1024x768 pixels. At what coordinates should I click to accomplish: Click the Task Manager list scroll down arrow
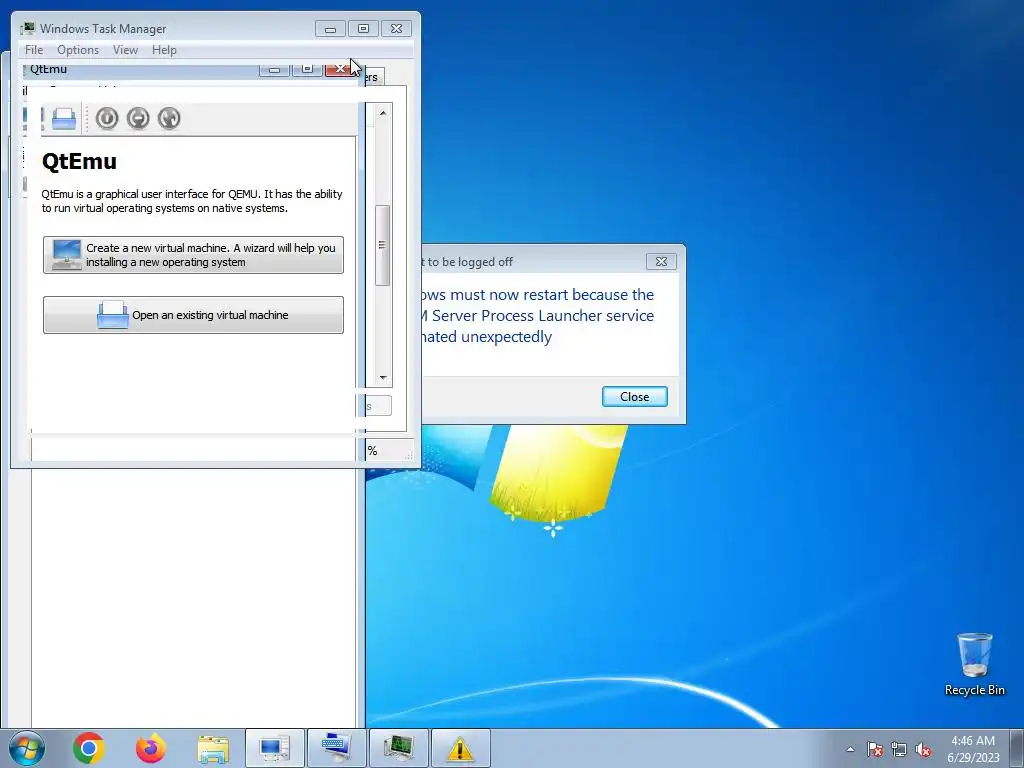tap(383, 377)
